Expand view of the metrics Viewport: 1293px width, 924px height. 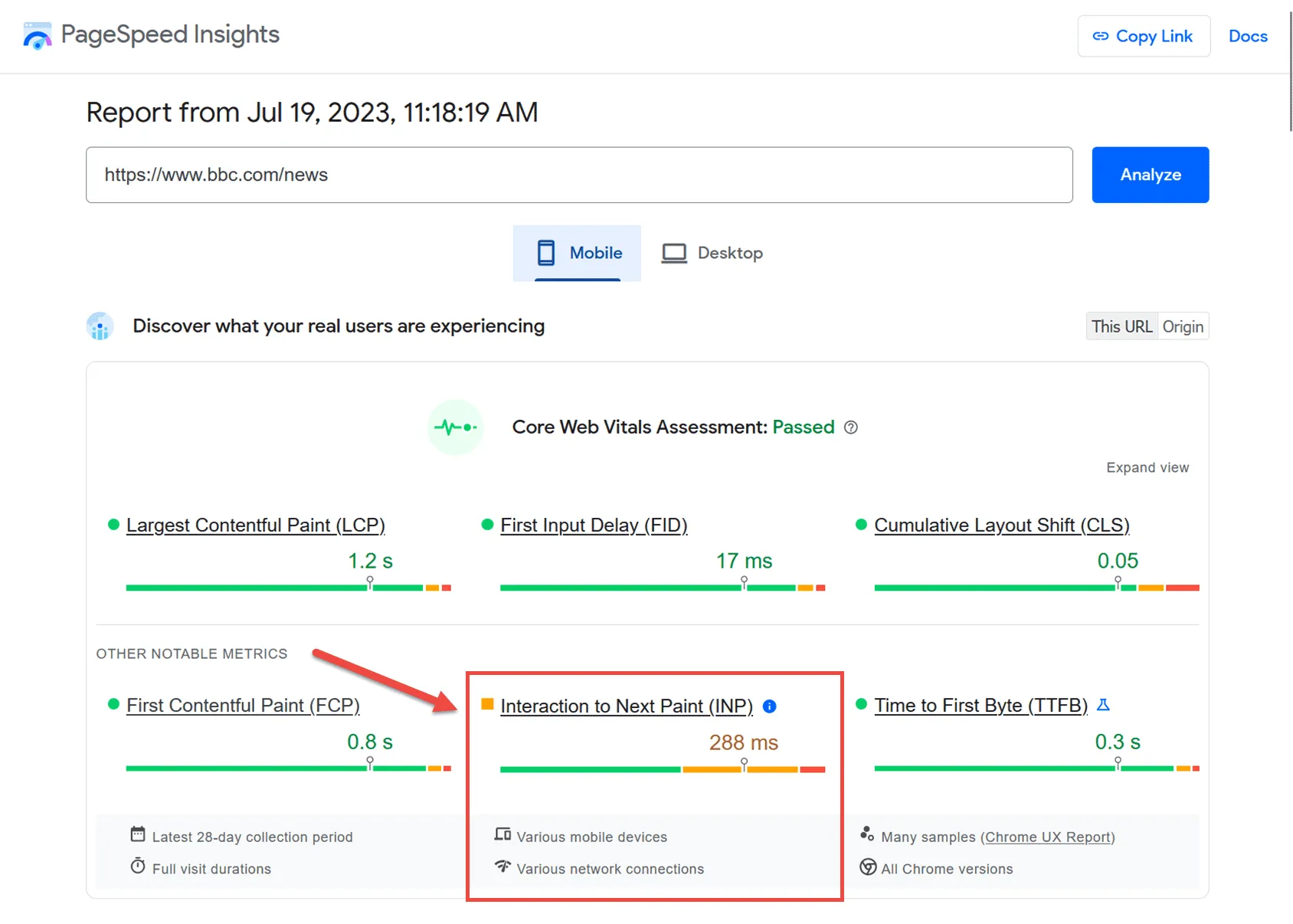1147,467
